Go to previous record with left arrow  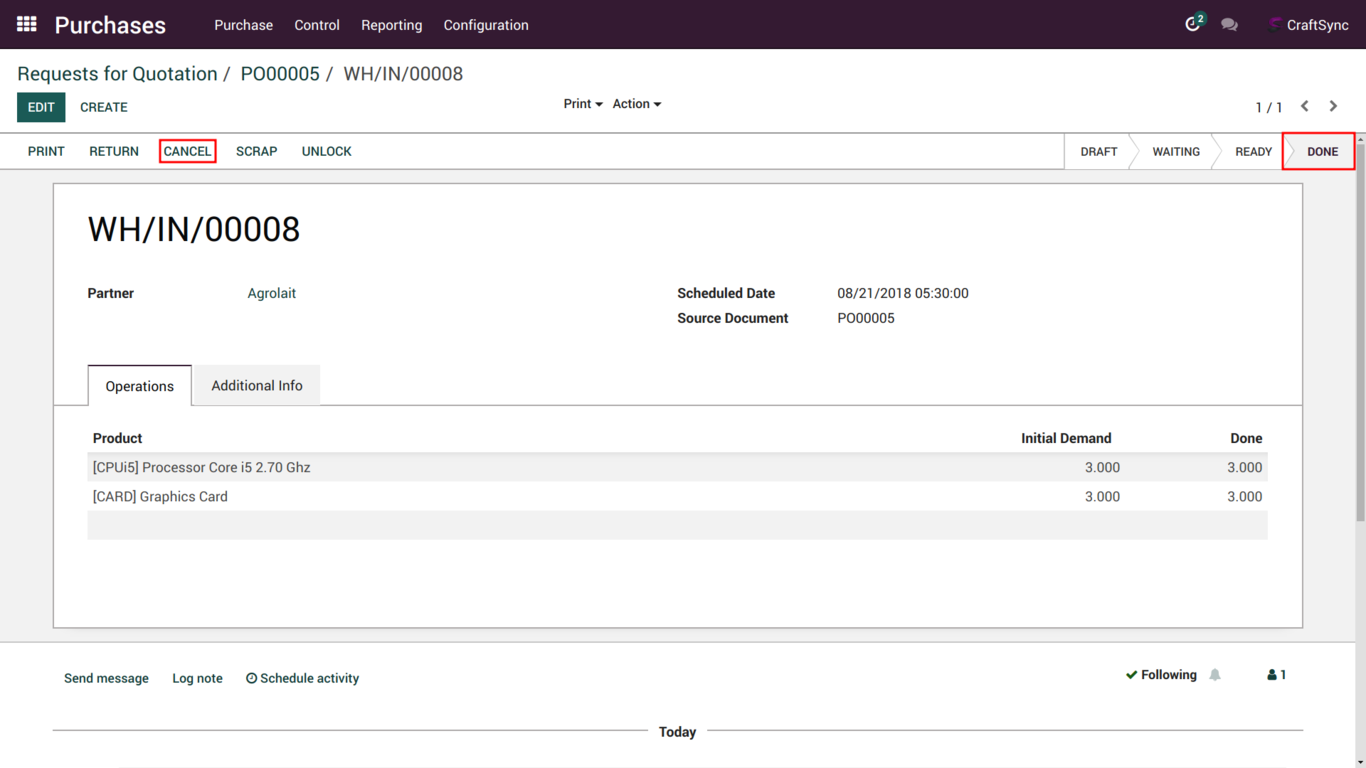point(1305,106)
